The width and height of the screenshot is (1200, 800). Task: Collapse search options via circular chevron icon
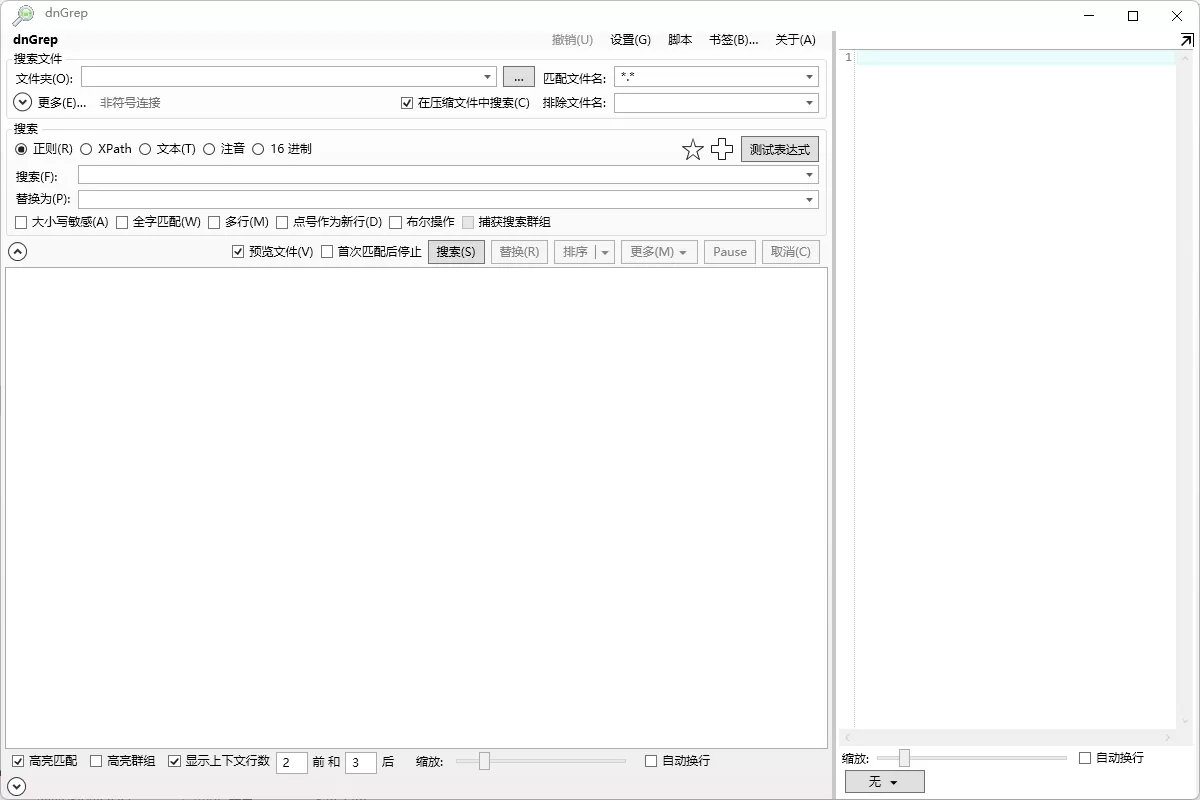(17, 251)
